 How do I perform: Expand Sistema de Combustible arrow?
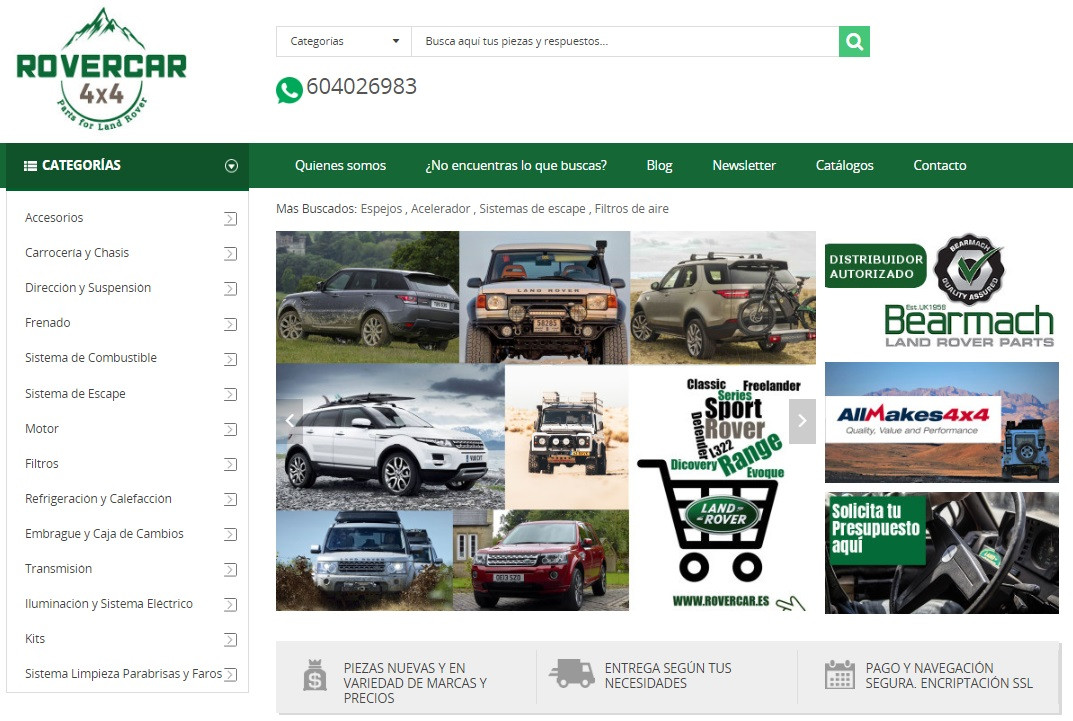tap(231, 359)
